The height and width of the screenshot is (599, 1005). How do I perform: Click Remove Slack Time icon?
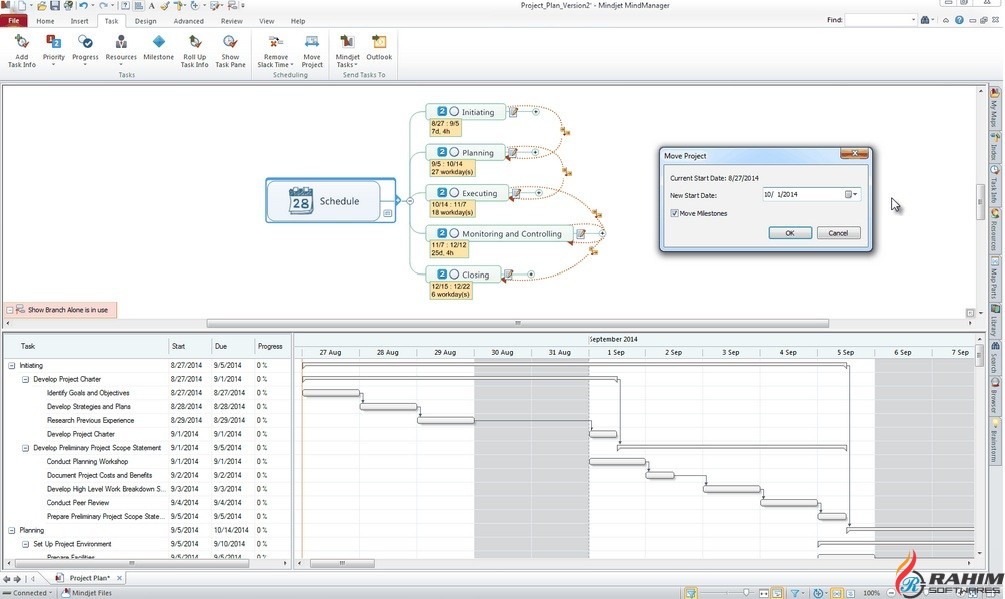click(x=276, y=42)
